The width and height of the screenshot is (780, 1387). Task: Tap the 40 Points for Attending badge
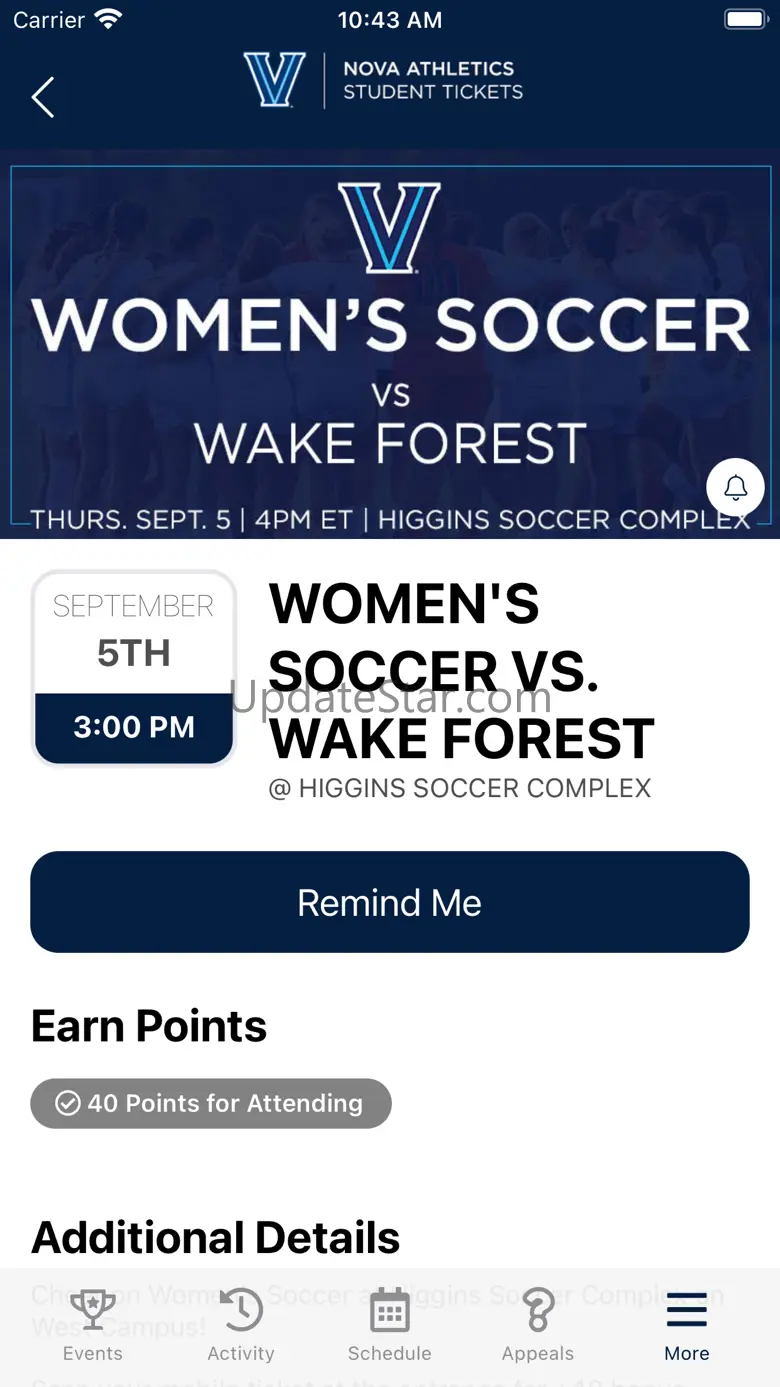click(211, 1103)
